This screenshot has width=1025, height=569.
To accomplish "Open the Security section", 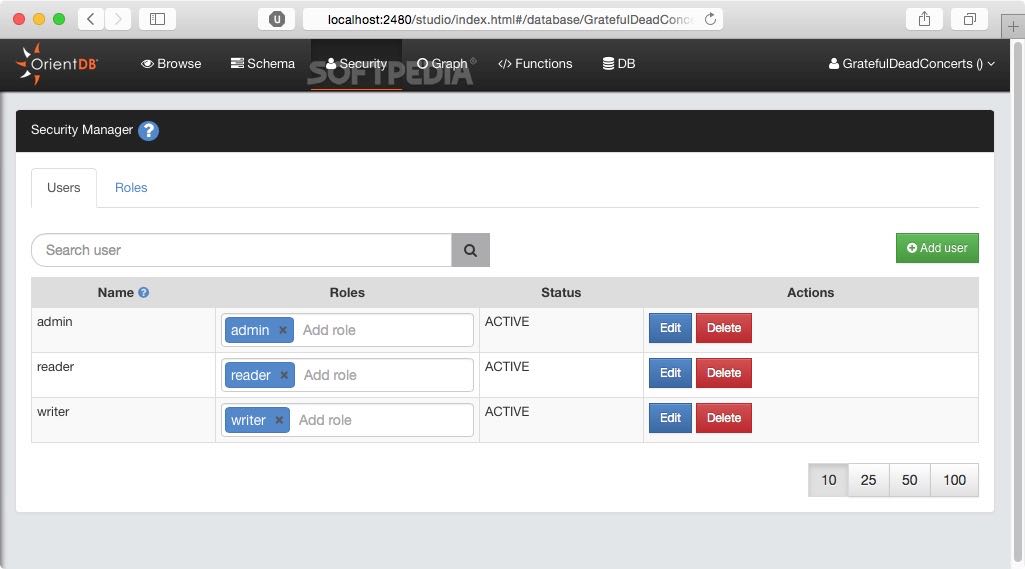I will pyautogui.click(x=356, y=63).
